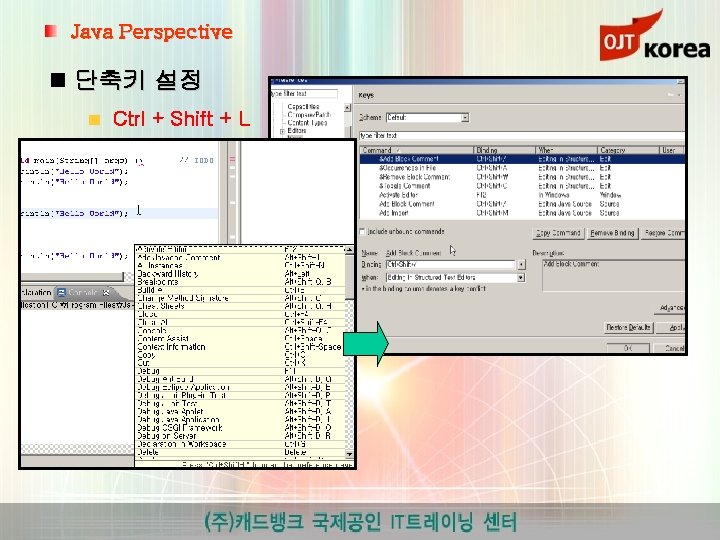Select Compare/Patch in preferences tree
Viewport: 720px width, 540px height.
(x=309, y=115)
